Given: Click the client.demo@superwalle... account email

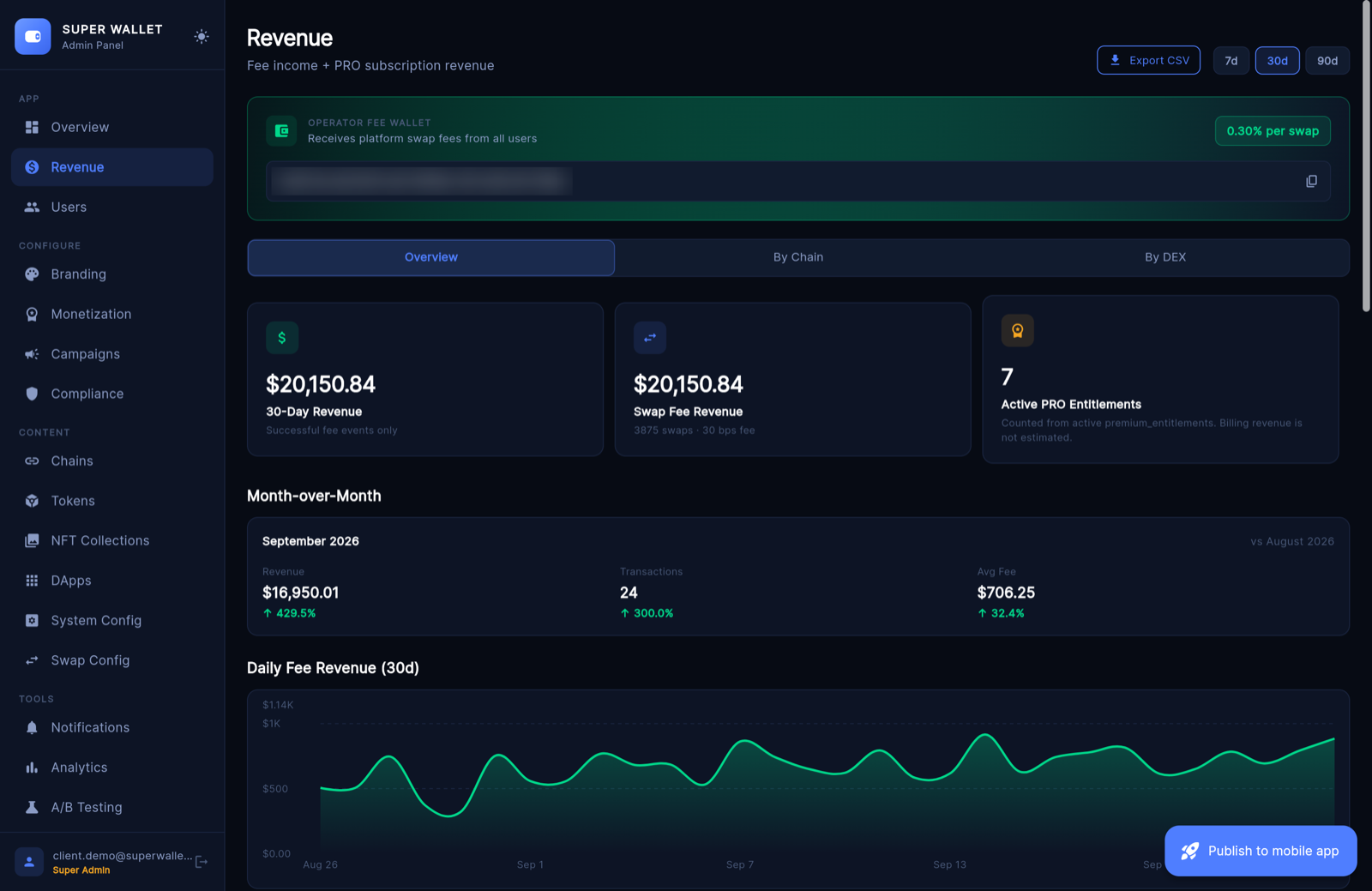Looking at the screenshot, I should 123,856.
